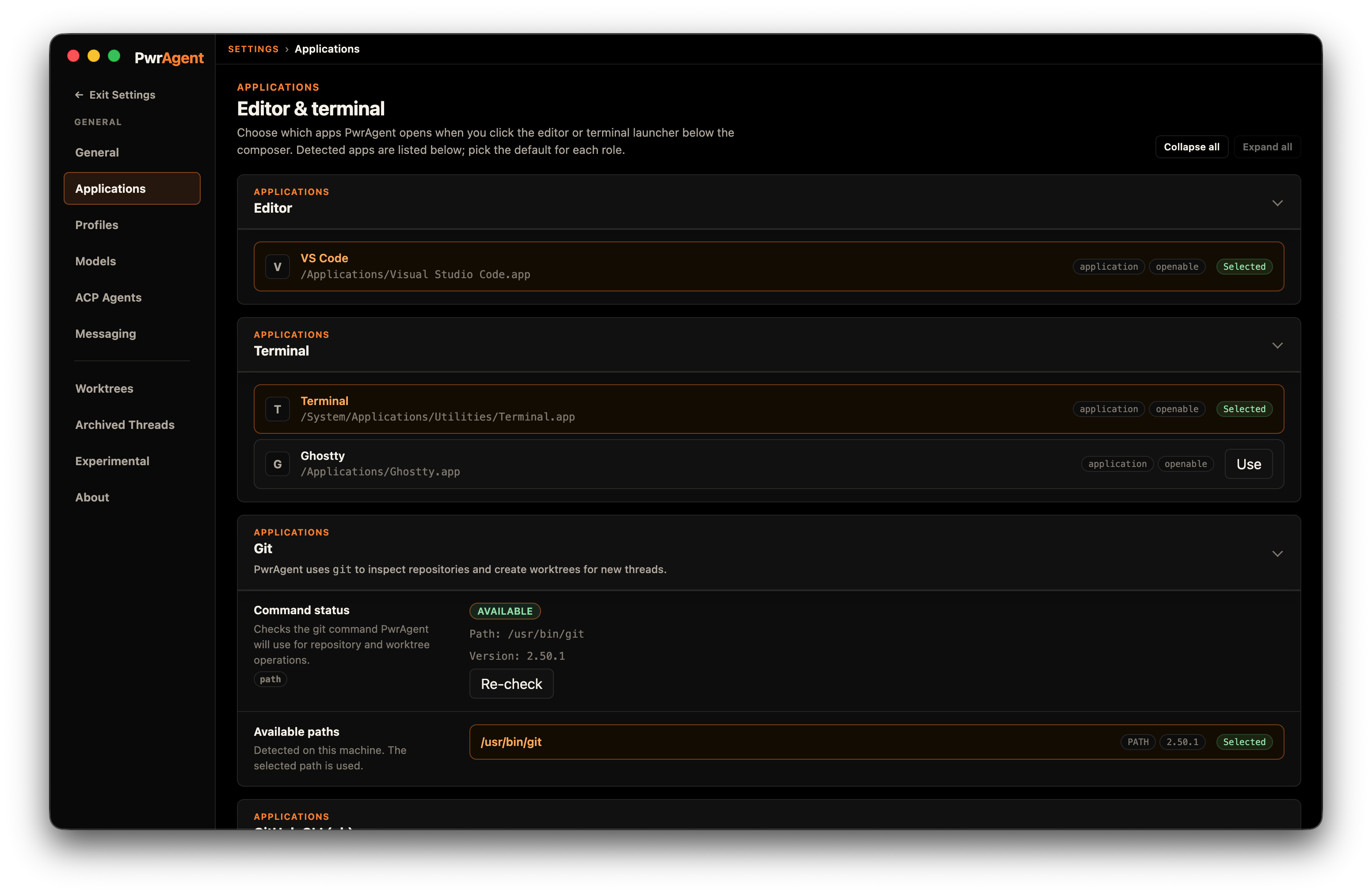The image size is (1372, 895).
Task: Click Applications breadcrumb text
Action: coord(327,49)
